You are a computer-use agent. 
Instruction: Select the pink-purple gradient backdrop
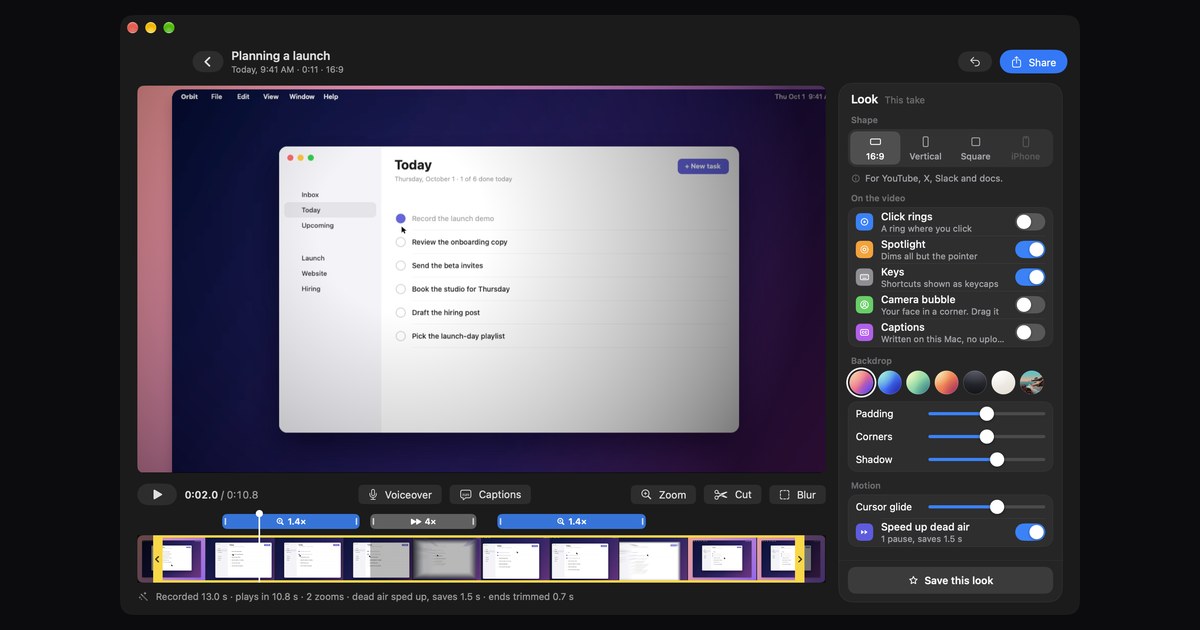coord(861,382)
